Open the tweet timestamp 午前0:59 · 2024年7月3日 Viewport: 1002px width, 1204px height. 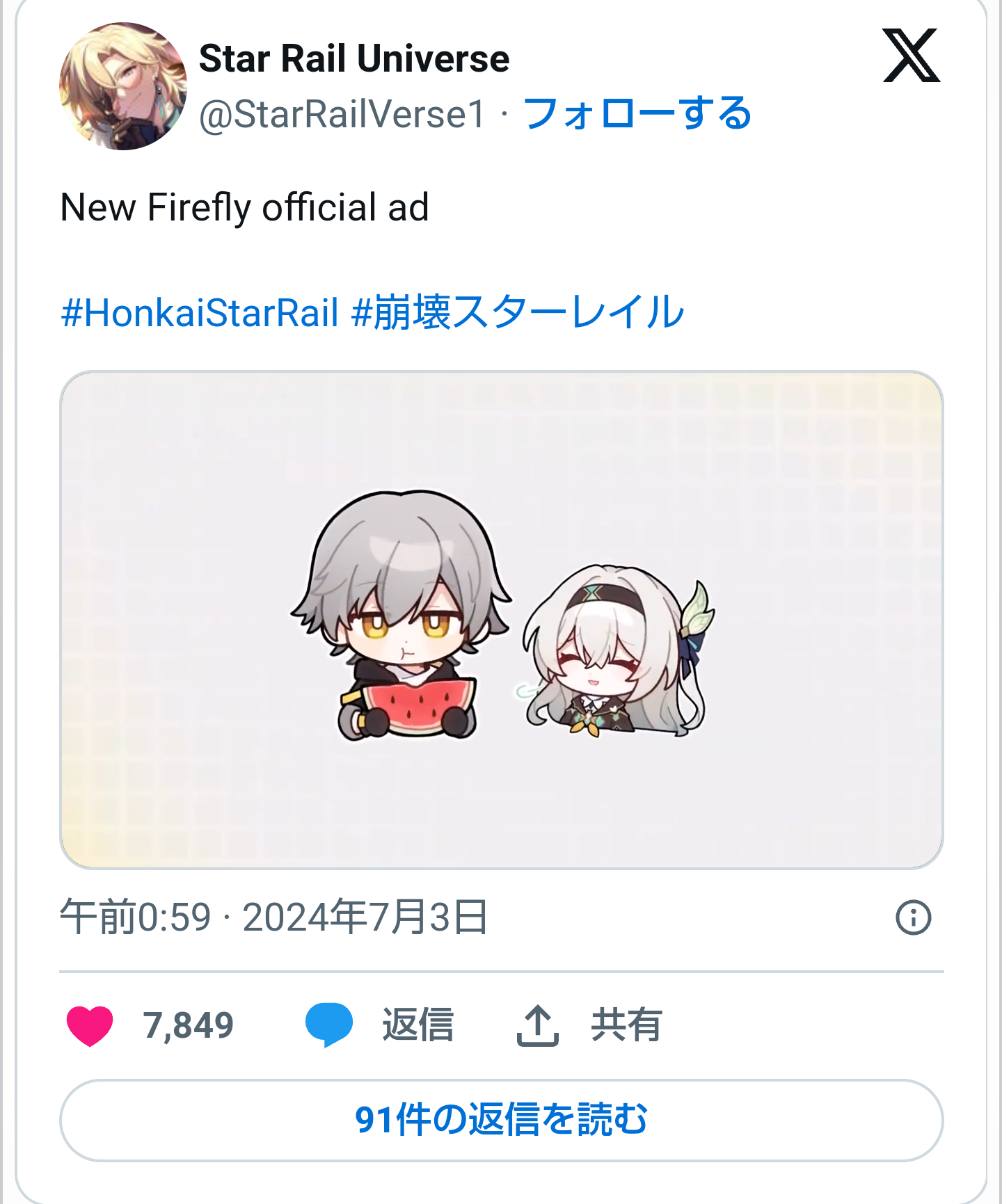point(274,917)
